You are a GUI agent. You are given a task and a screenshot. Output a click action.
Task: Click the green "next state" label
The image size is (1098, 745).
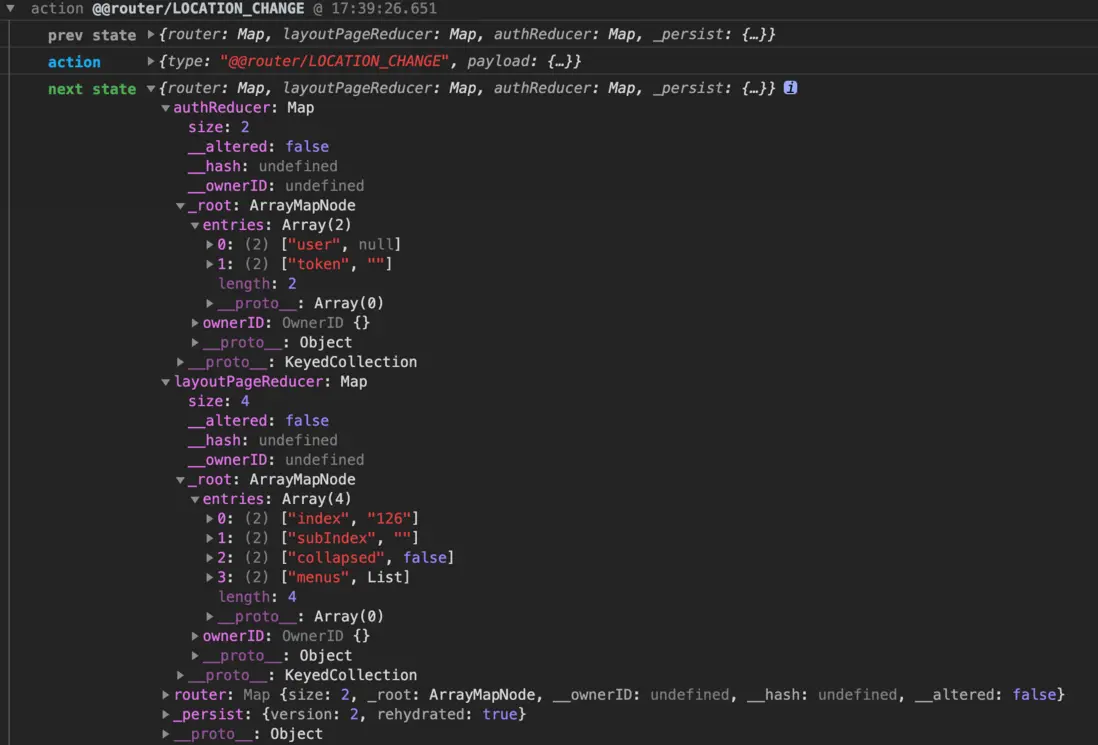pyautogui.click(x=92, y=89)
